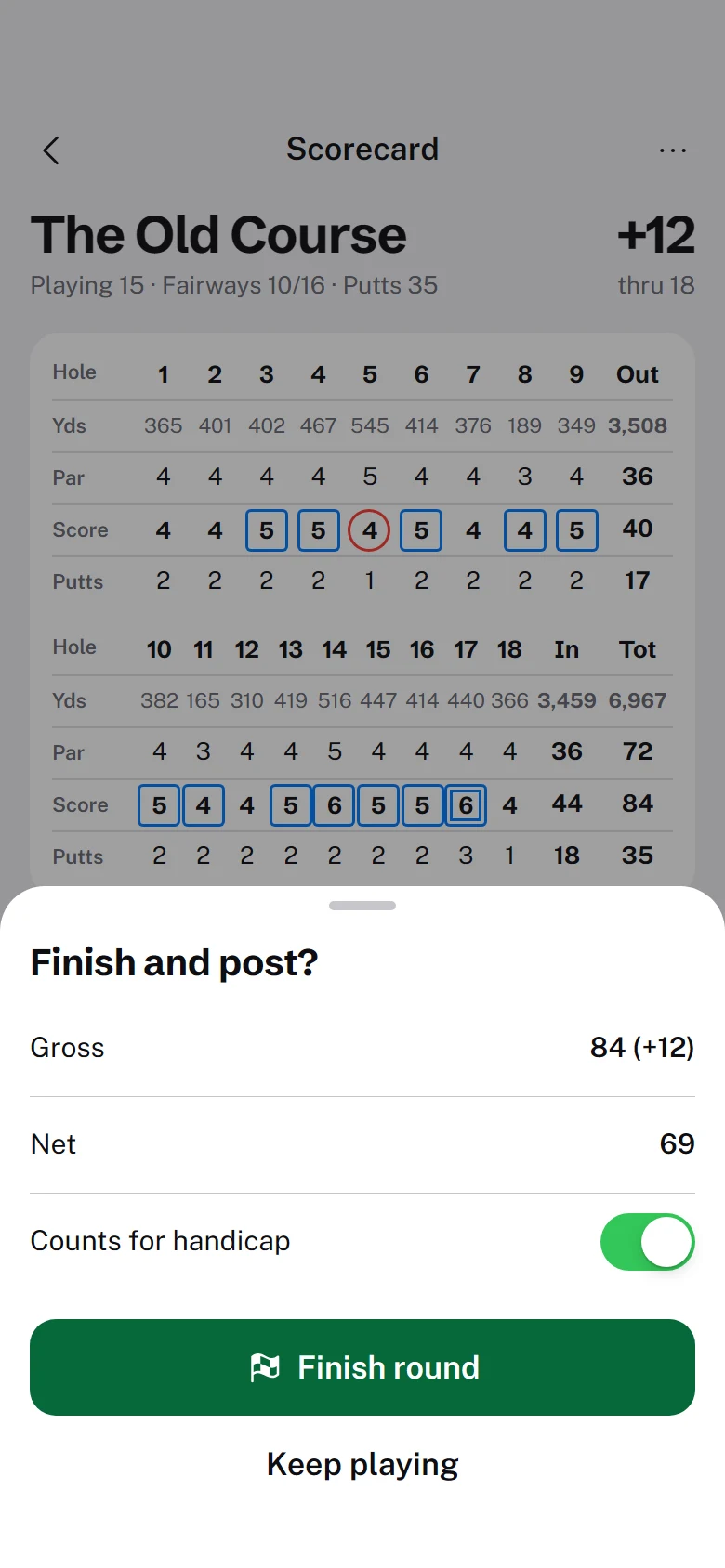Tap the boxed bogey score on hole 3
Screen dimensions: 725x1568
[267, 530]
